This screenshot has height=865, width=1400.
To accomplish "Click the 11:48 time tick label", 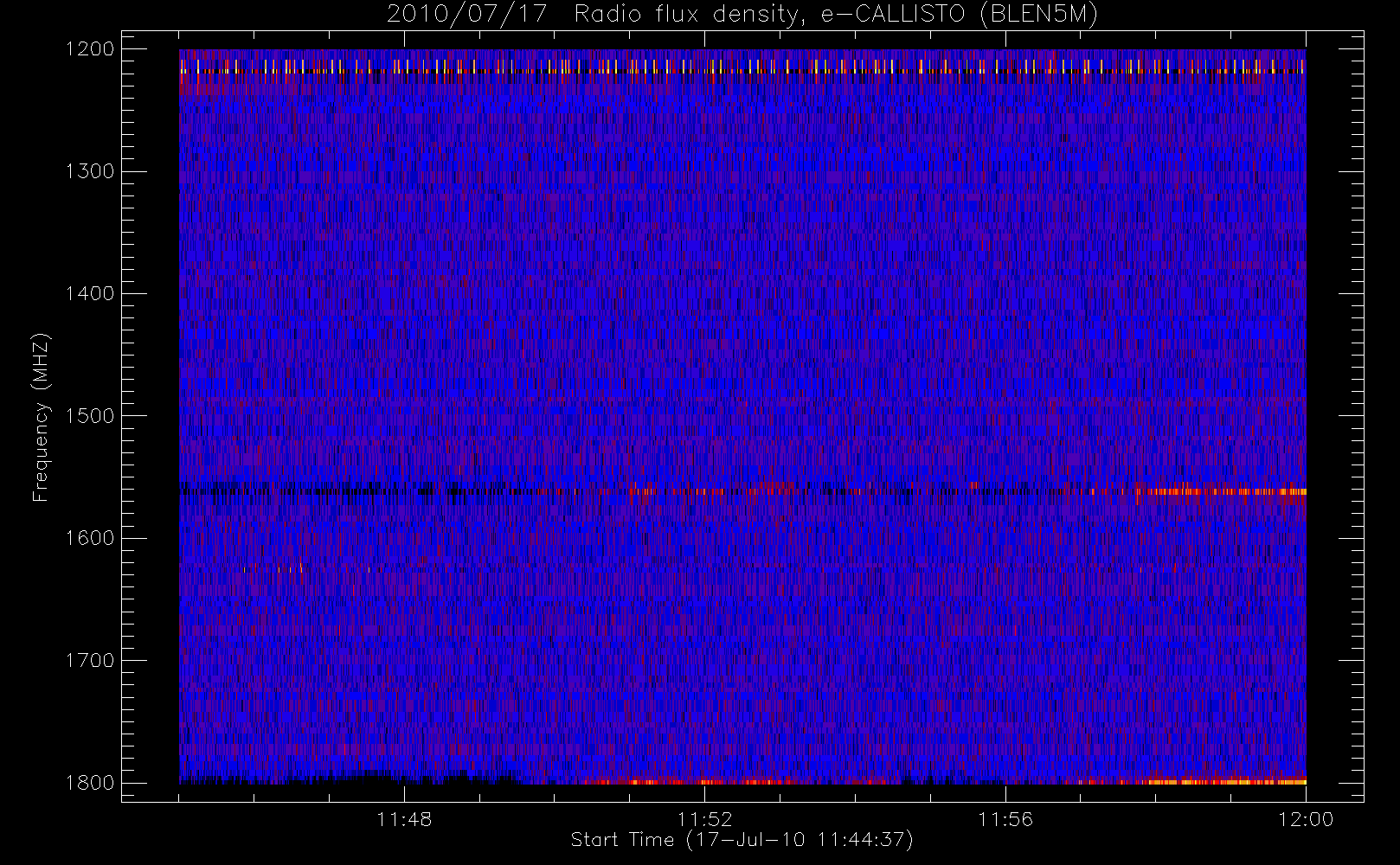I will 404,819.
